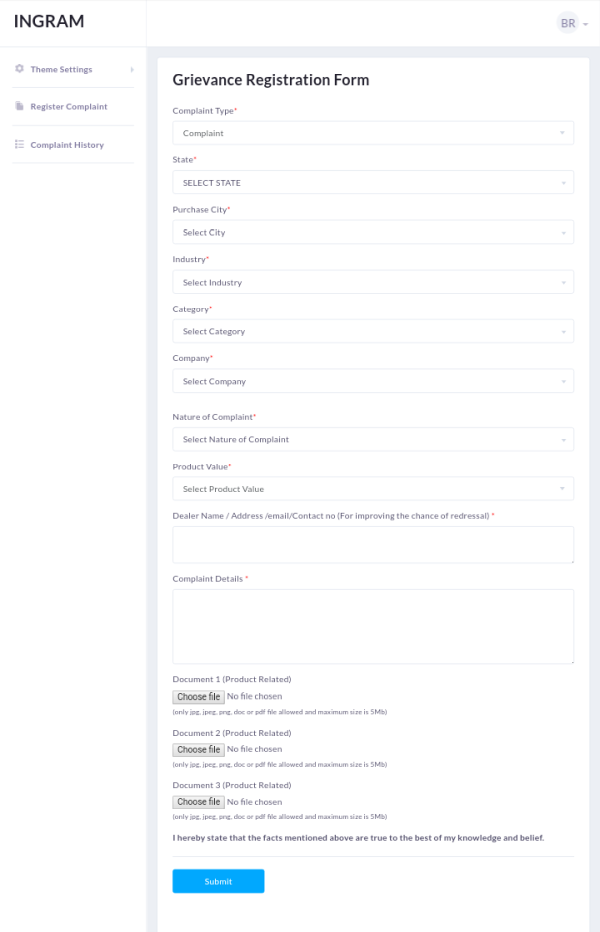Open Register Complaint in the sidebar
This screenshot has height=932, width=600.
point(68,106)
